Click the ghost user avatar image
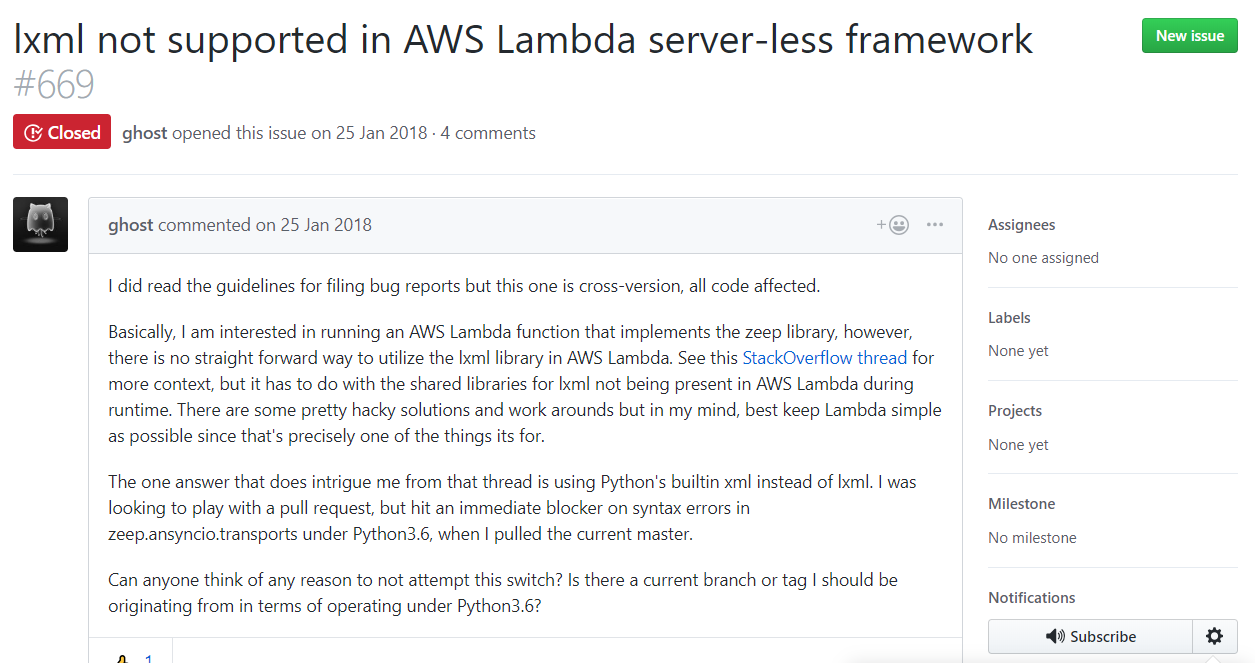This screenshot has width=1255, height=663. pyautogui.click(x=40, y=224)
